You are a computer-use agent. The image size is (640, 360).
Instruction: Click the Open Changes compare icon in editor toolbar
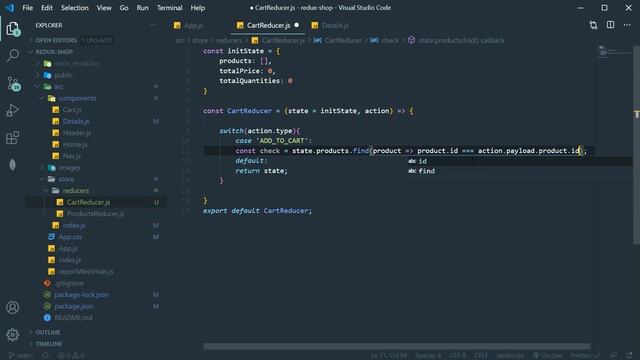click(593, 25)
